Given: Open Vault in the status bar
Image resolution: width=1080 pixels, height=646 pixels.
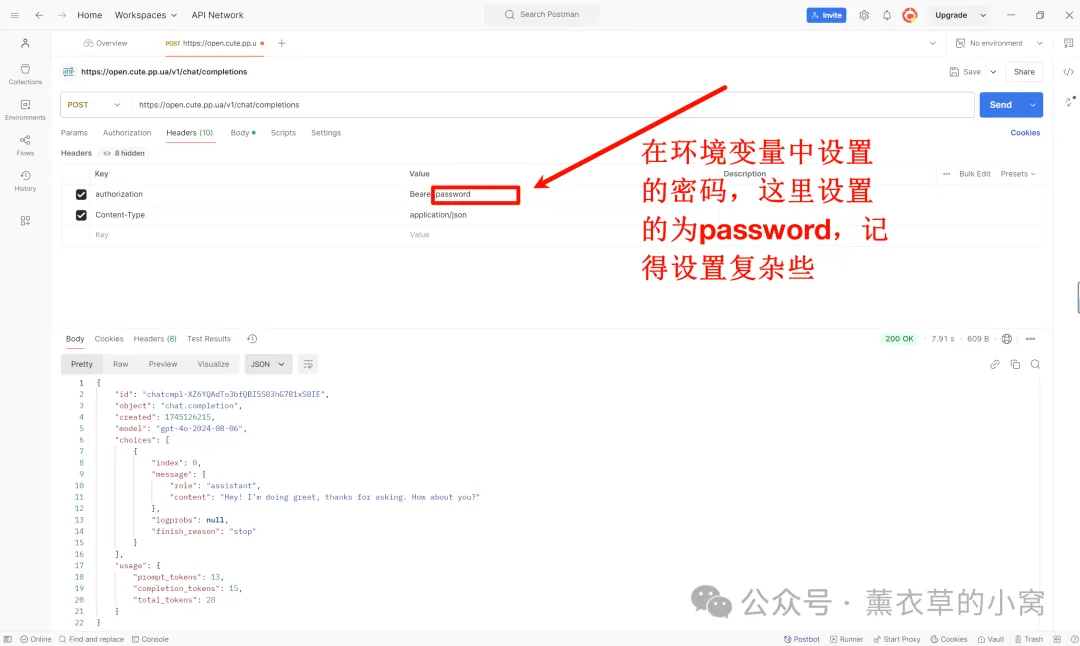Looking at the screenshot, I should point(990,639).
